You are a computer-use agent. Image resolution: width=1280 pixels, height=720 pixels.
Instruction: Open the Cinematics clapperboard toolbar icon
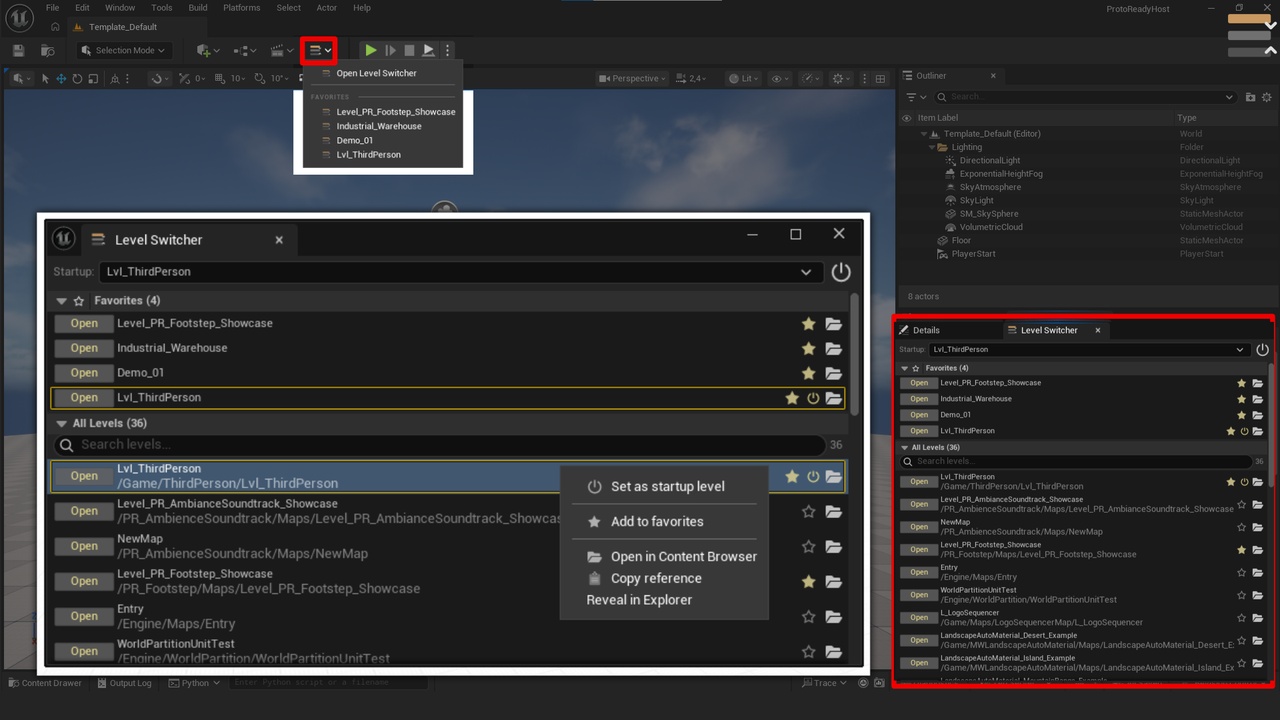(281, 50)
